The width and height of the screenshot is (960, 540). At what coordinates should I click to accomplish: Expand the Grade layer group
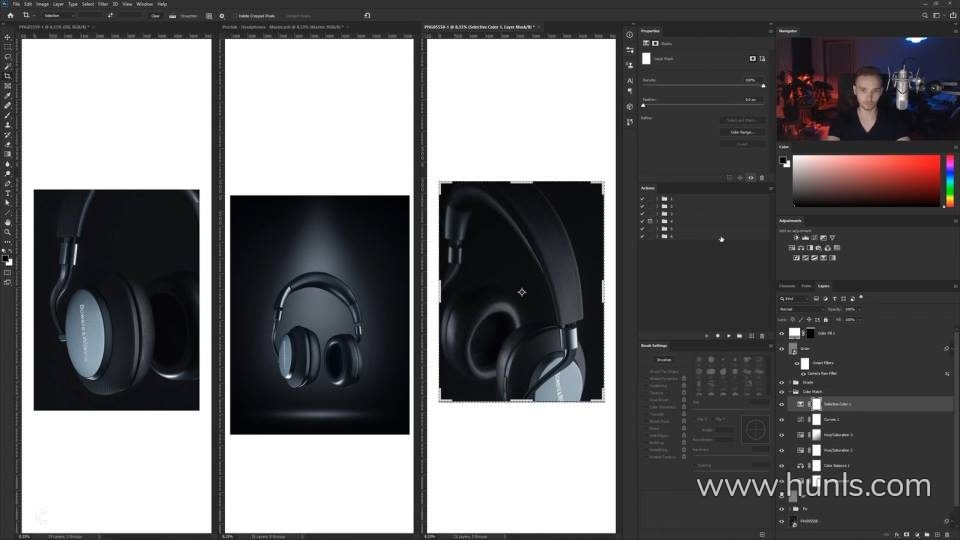coord(790,382)
